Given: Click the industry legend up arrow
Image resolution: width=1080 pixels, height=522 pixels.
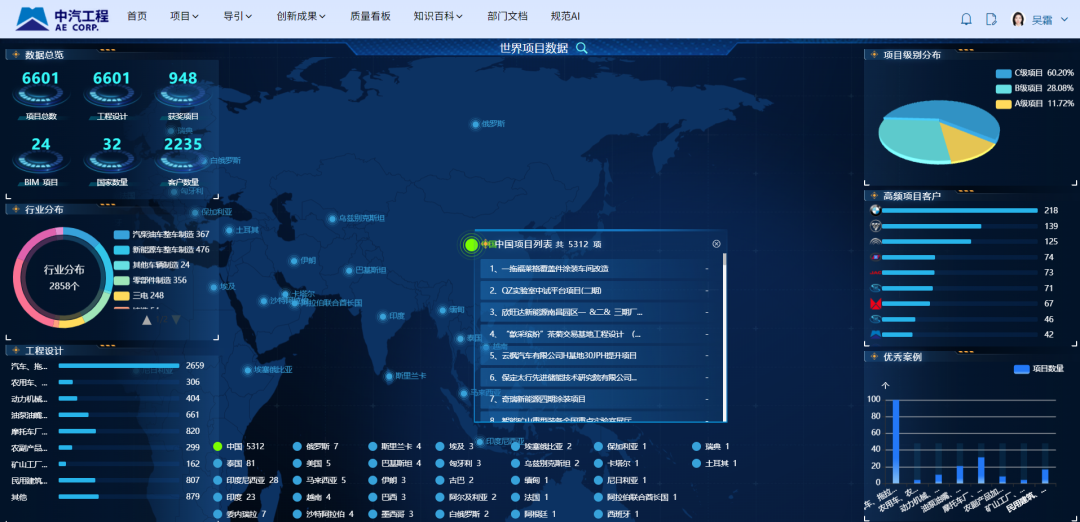Looking at the screenshot, I should [147, 320].
